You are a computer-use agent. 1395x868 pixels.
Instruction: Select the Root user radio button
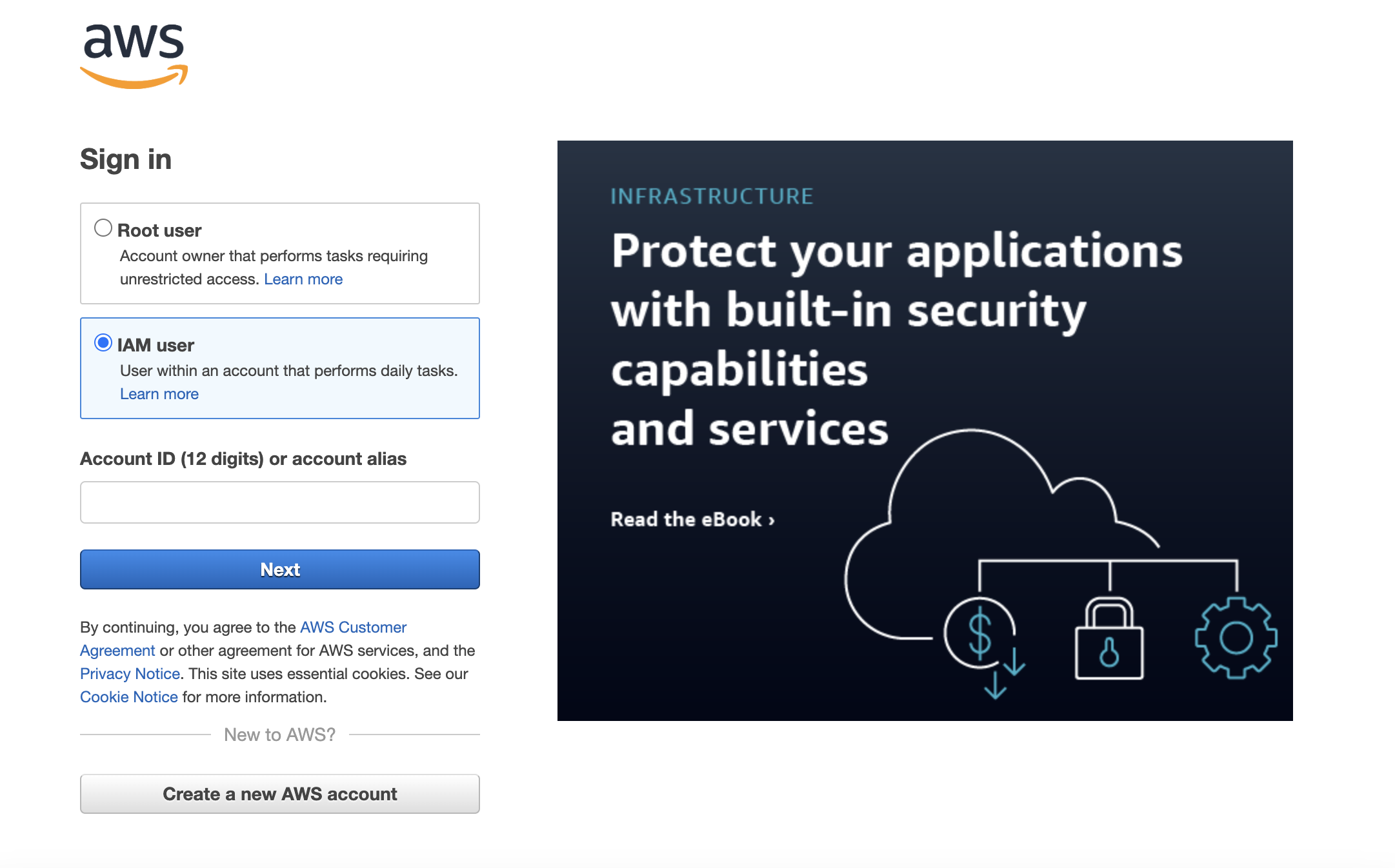(x=103, y=228)
